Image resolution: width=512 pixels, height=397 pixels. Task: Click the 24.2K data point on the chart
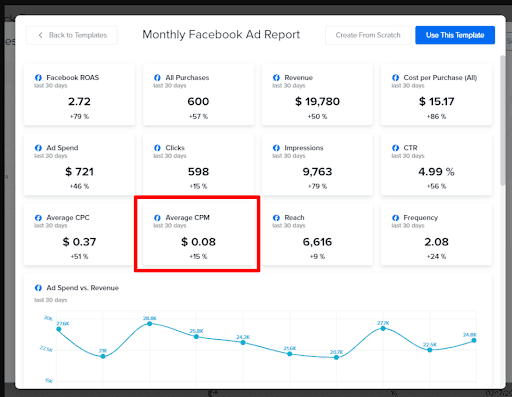[x=243, y=343]
